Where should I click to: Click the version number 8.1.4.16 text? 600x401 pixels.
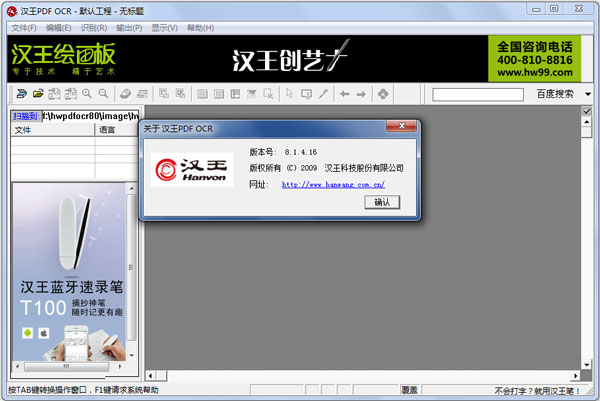coord(301,152)
